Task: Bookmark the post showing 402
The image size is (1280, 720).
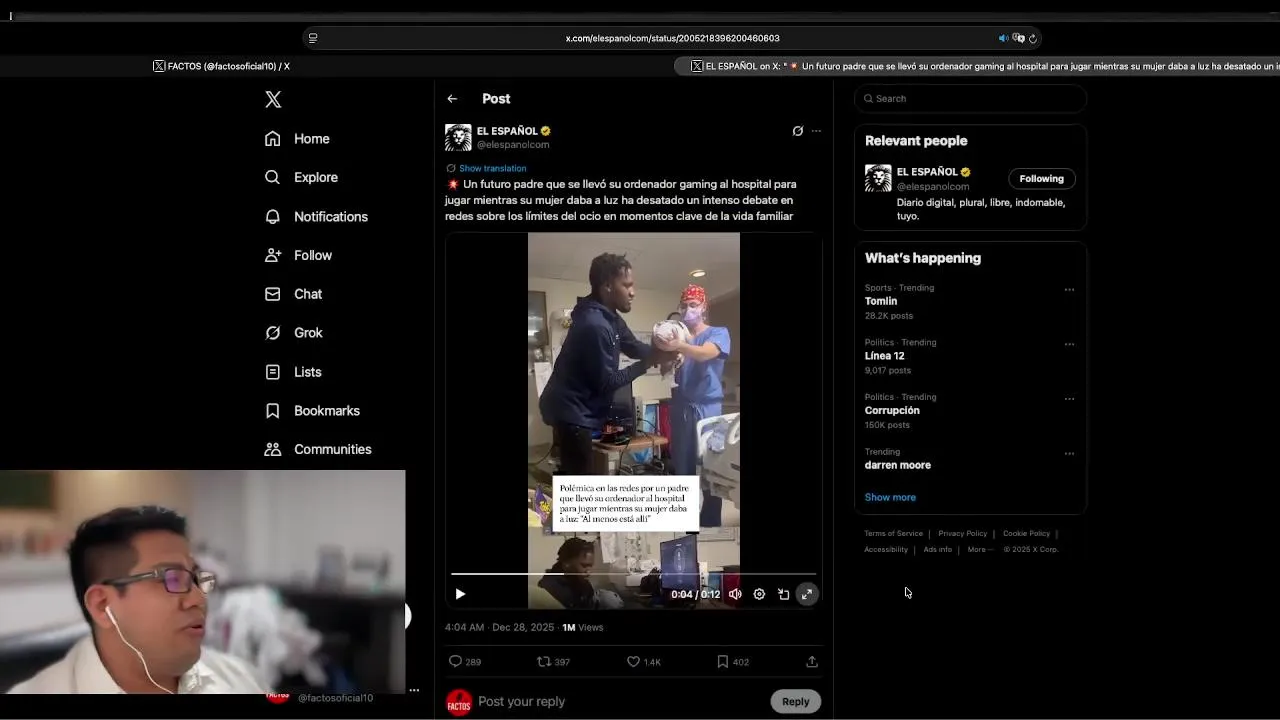Action: (722, 661)
